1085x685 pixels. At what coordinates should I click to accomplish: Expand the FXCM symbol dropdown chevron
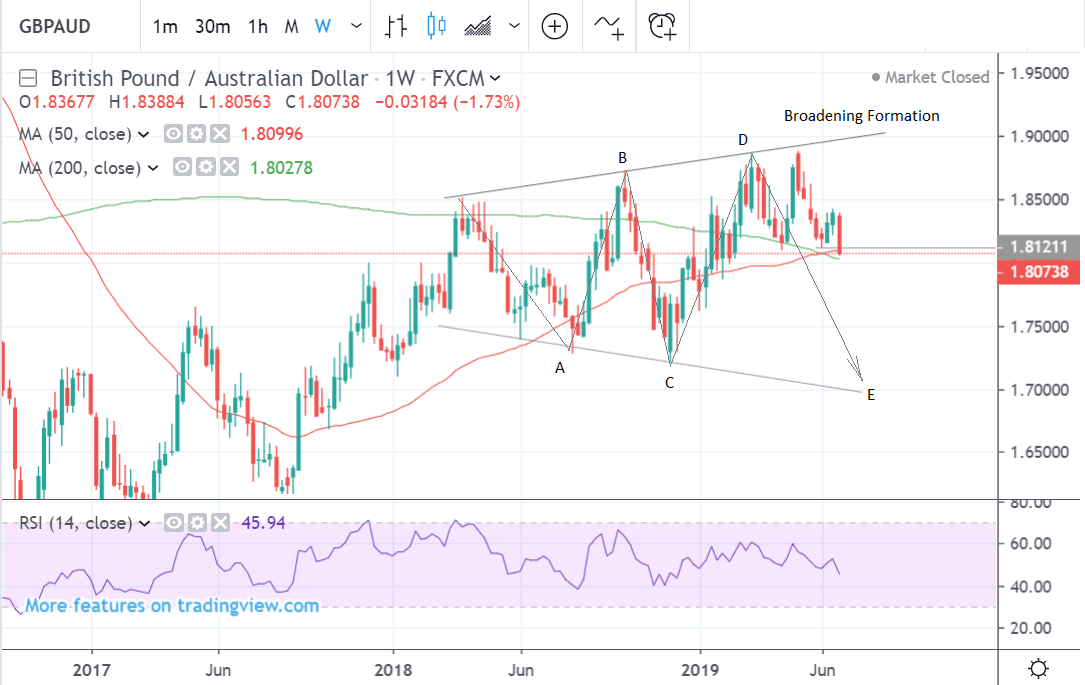pyautogui.click(x=497, y=78)
